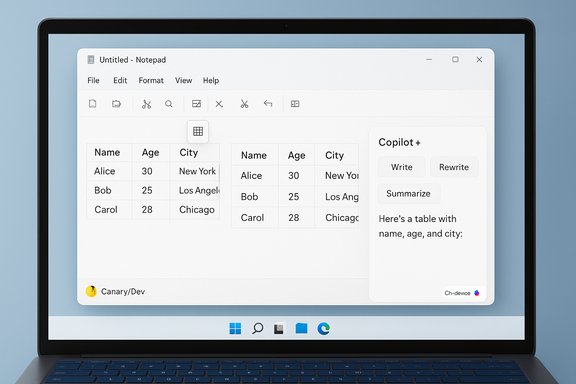Open the Edit menu
This screenshot has height=384, width=576.
pos(120,80)
